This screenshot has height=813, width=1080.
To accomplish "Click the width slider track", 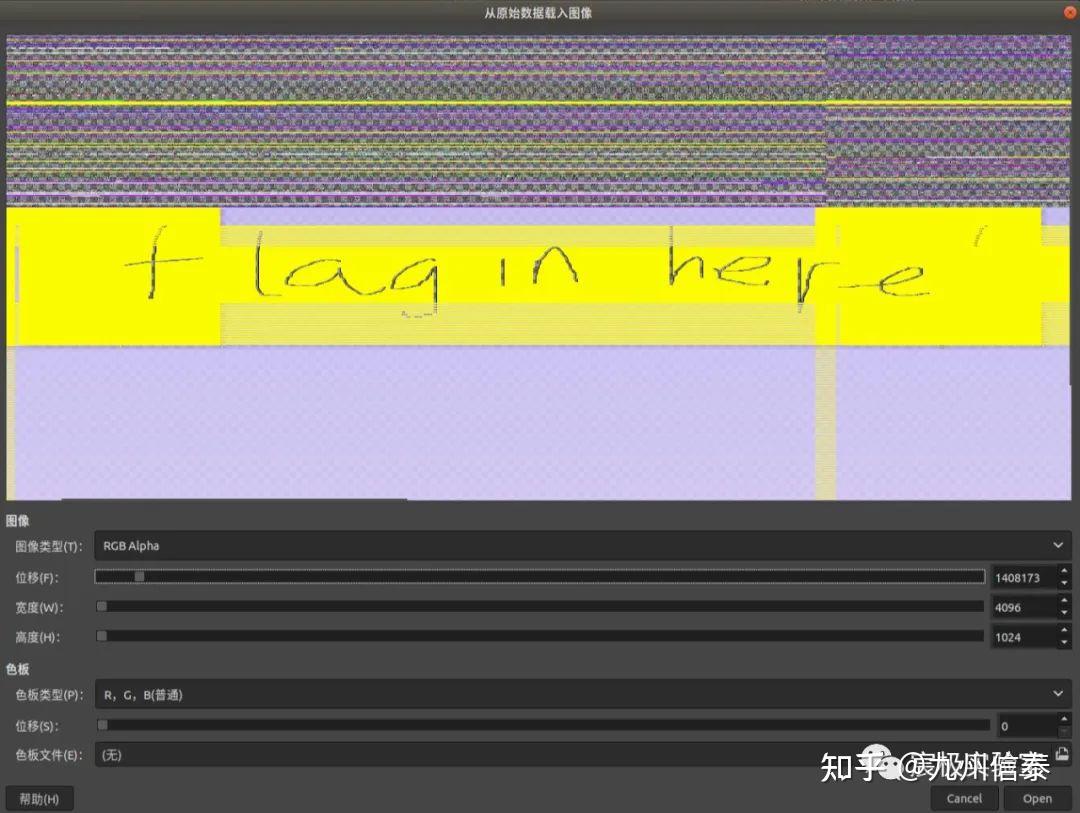I will click(x=540, y=606).
